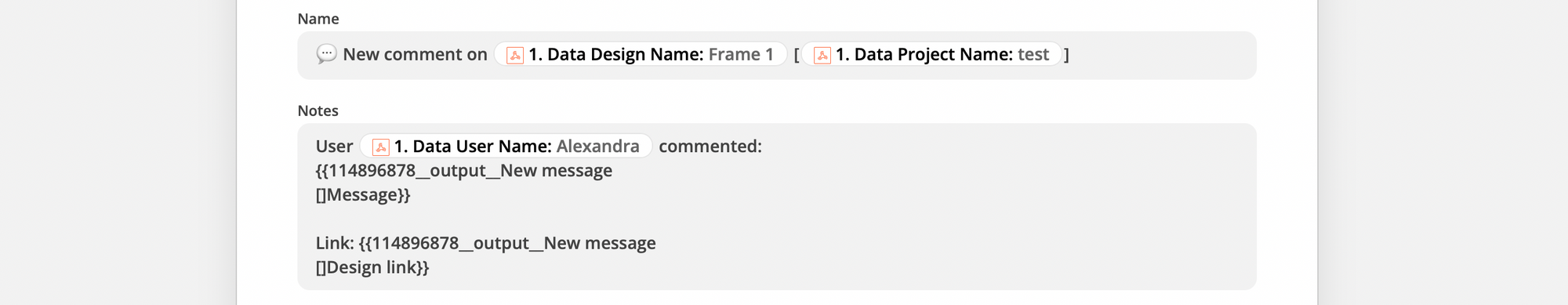Place cursor at word 'User' in Notes
The height and width of the screenshot is (305, 1568).
[334, 146]
